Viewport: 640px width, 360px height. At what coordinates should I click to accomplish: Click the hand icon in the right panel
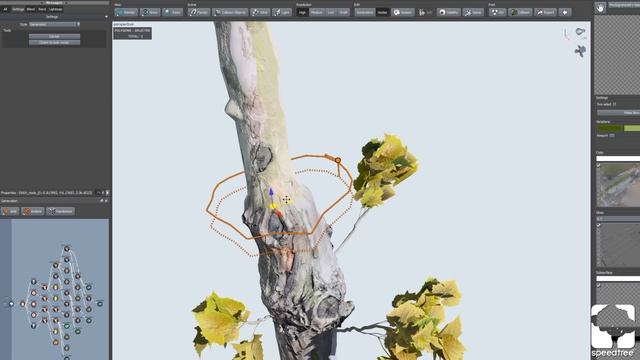600,7
